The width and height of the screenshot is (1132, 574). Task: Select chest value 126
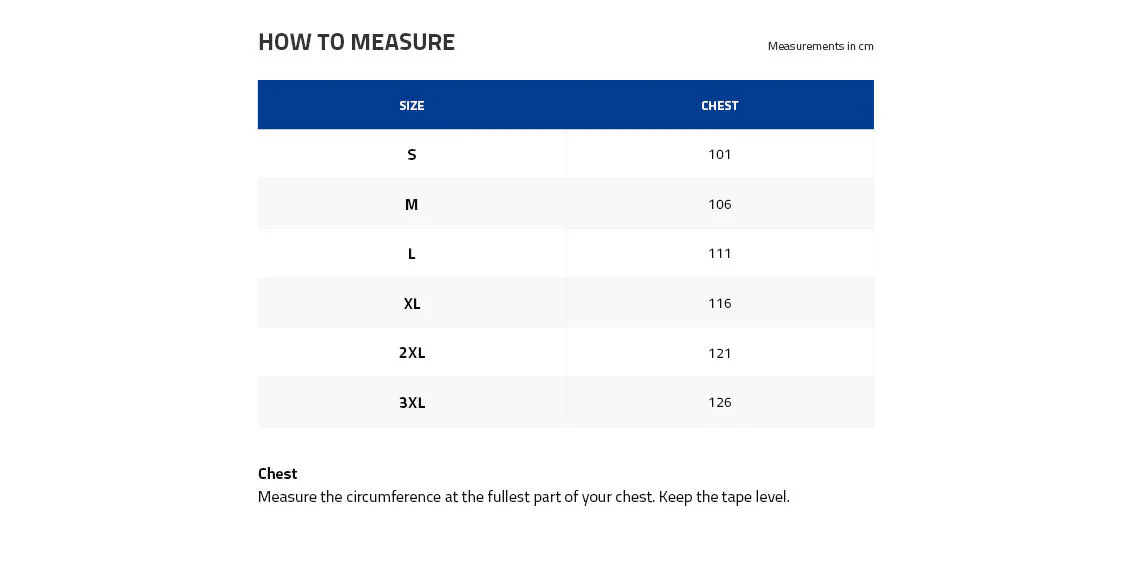tap(720, 402)
